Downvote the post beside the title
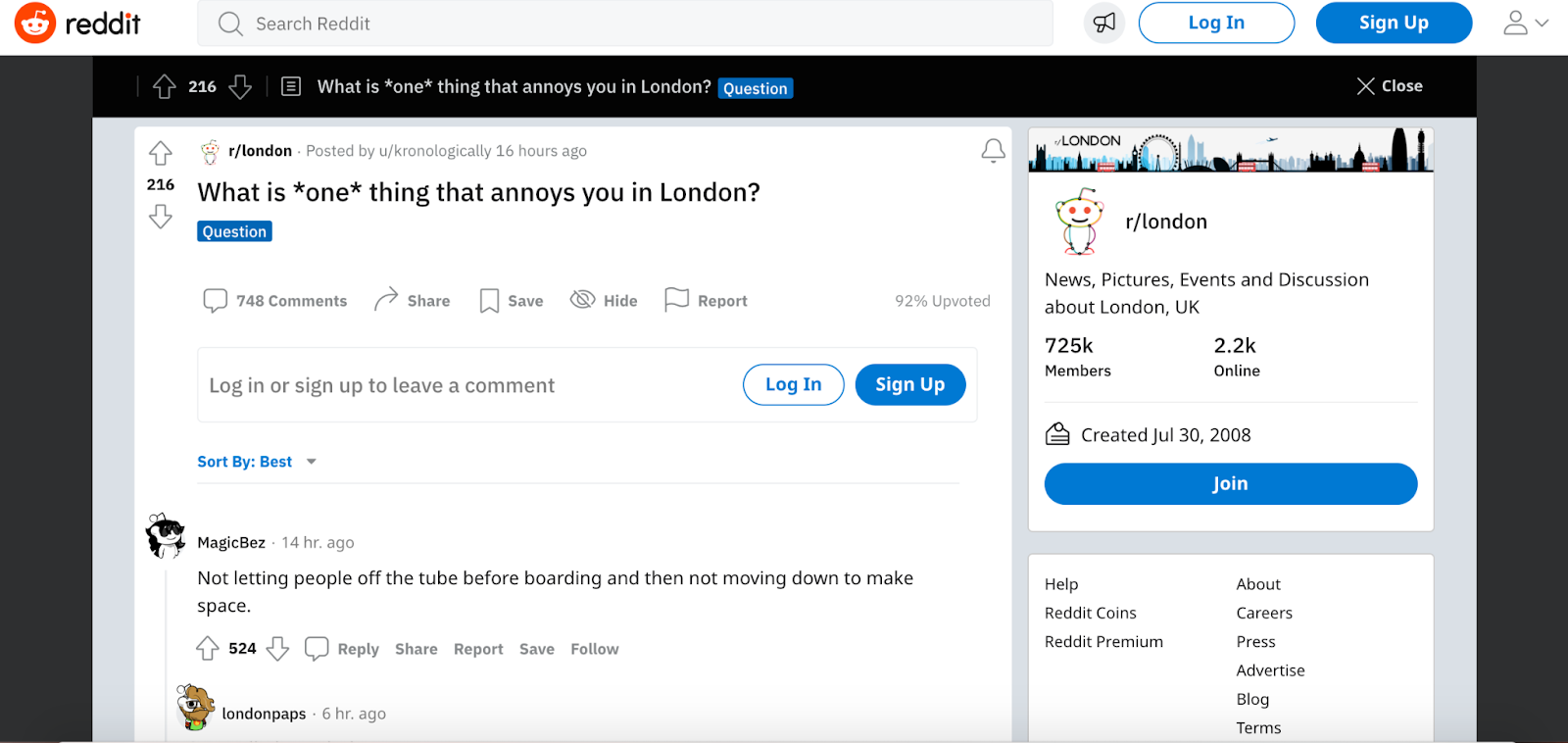Image resolution: width=1568 pixels, height=743 pixels. pos(161,216)
